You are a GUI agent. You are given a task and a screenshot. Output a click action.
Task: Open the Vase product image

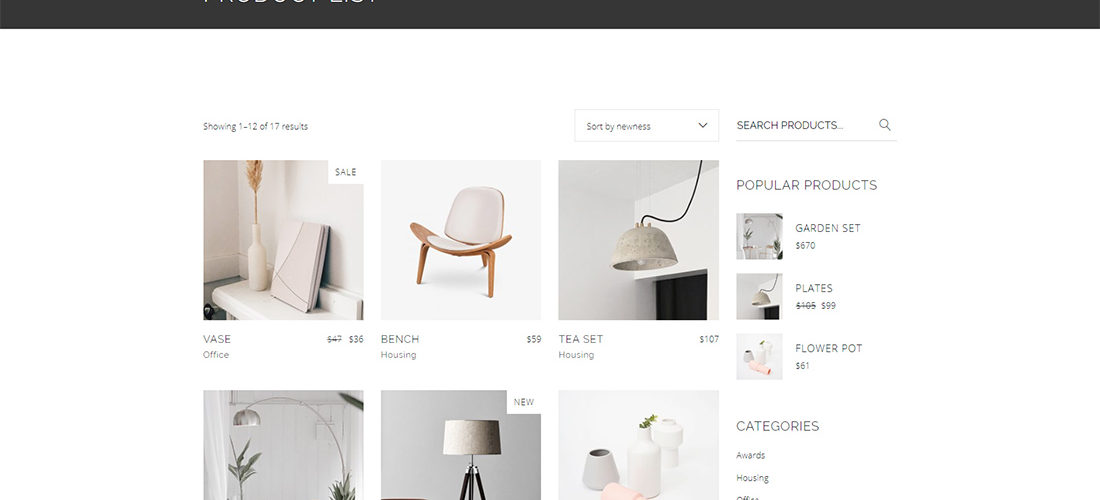283,240
